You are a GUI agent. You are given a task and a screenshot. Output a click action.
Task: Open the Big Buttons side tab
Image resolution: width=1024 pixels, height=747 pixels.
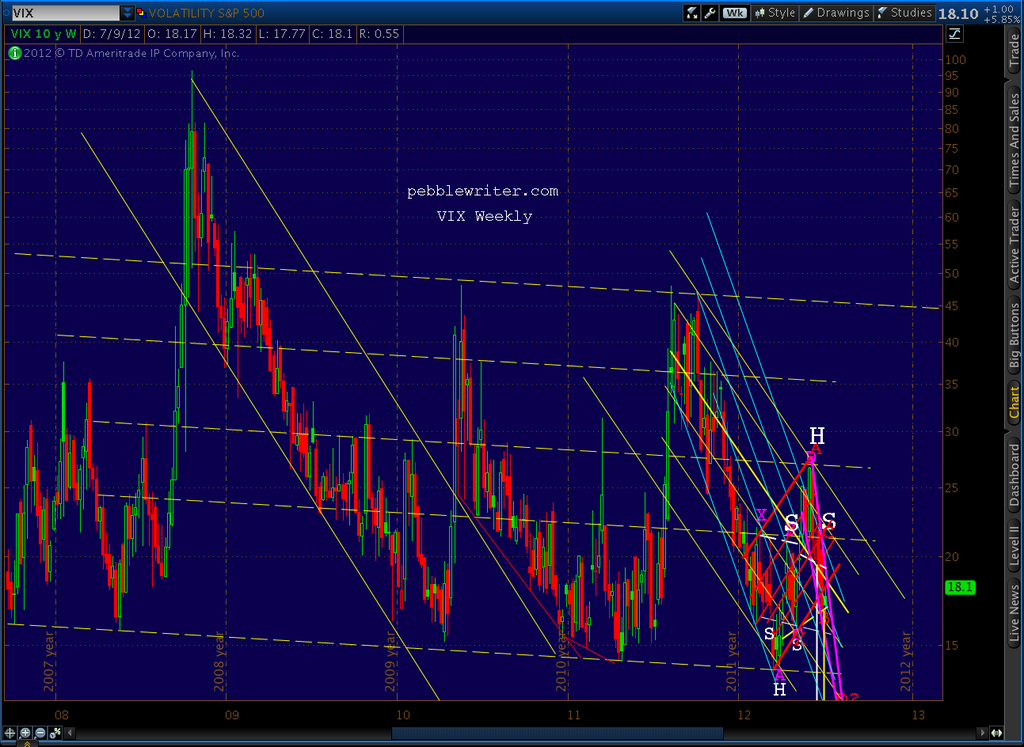pos(1014,336)
